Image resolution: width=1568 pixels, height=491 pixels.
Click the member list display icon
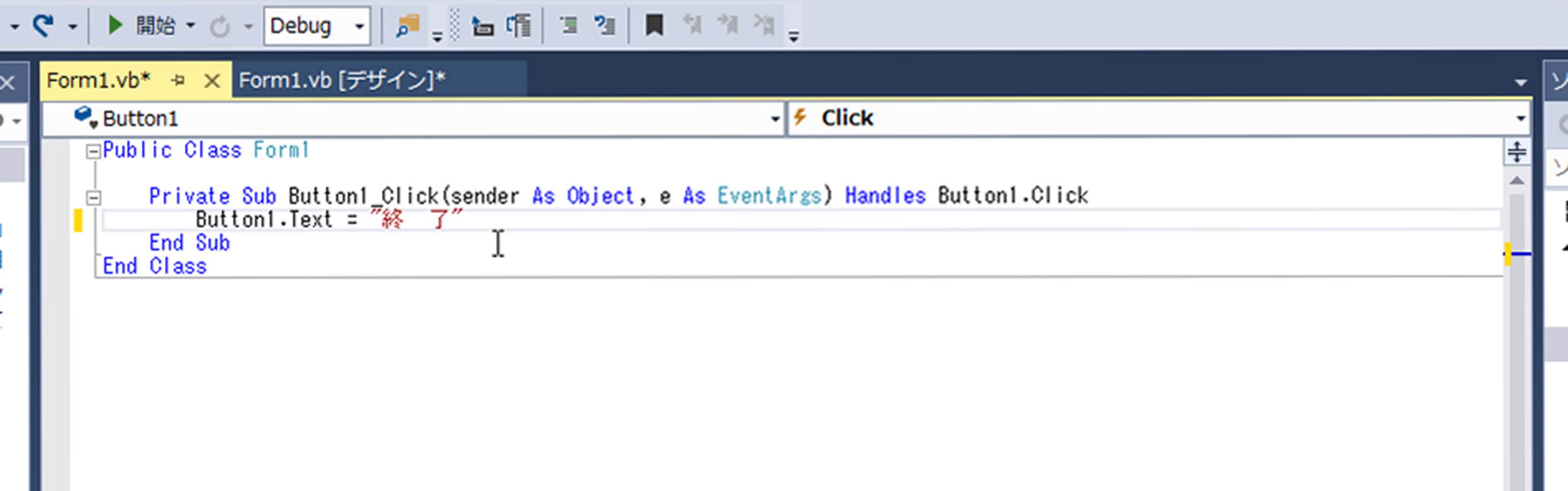(x=483, y=26)
